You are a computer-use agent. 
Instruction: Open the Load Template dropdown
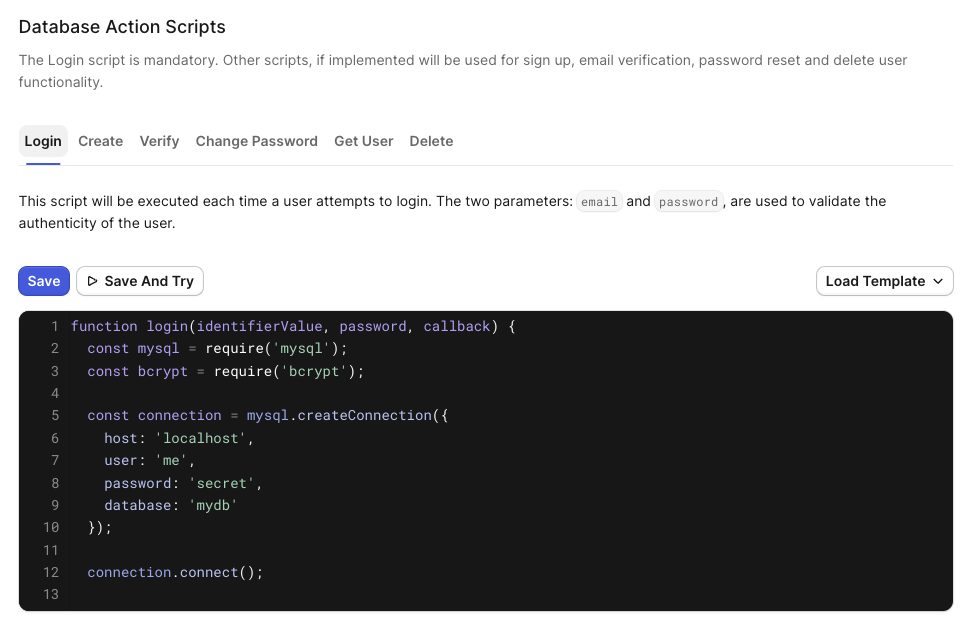click(884, 281)
